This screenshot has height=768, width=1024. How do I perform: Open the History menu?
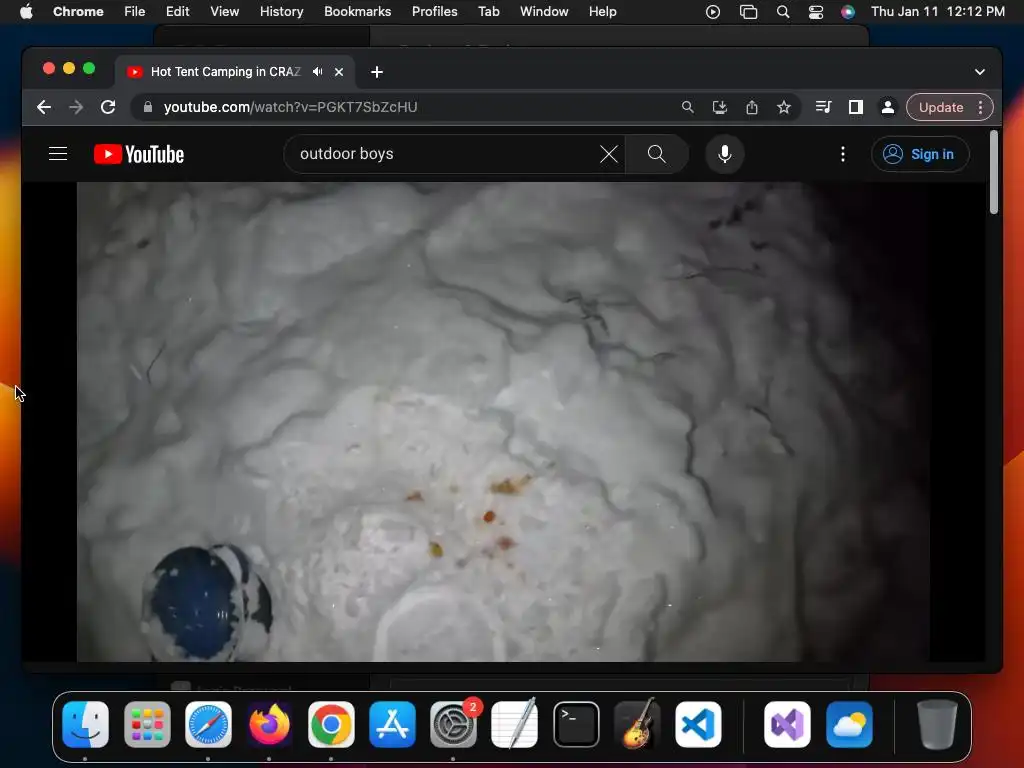[281, 12]
